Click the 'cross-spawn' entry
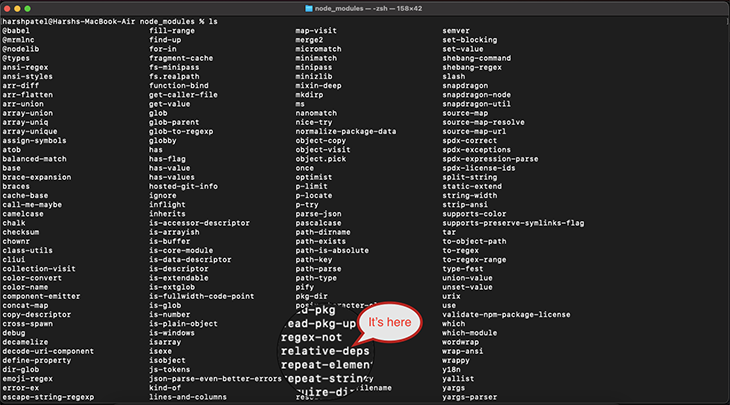Viewport: 730px width, 405px height. (27, 324)
